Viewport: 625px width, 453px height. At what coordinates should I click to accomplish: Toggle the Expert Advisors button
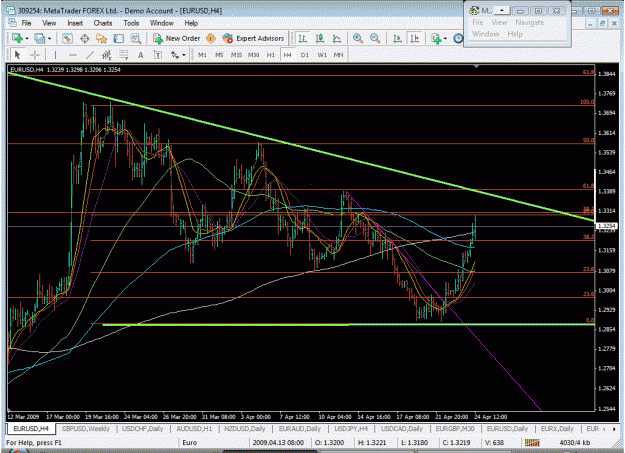(254, 38)
